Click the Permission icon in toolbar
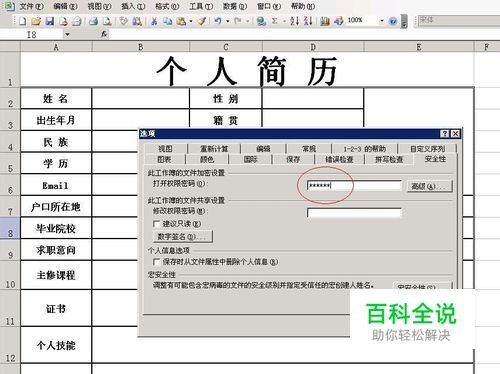 click(x=63, y=21)
